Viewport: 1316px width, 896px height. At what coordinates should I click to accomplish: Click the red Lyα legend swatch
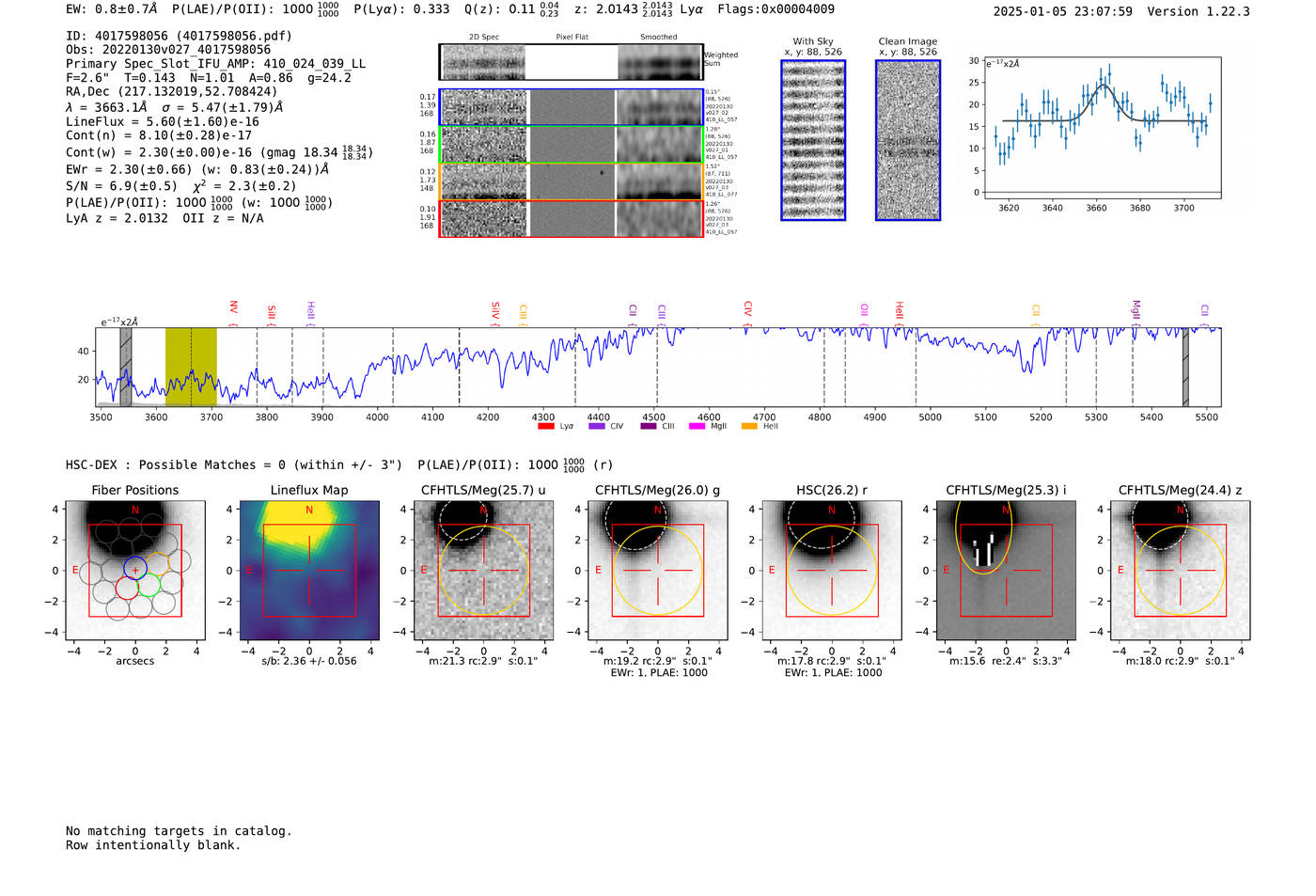coord(545,426)
